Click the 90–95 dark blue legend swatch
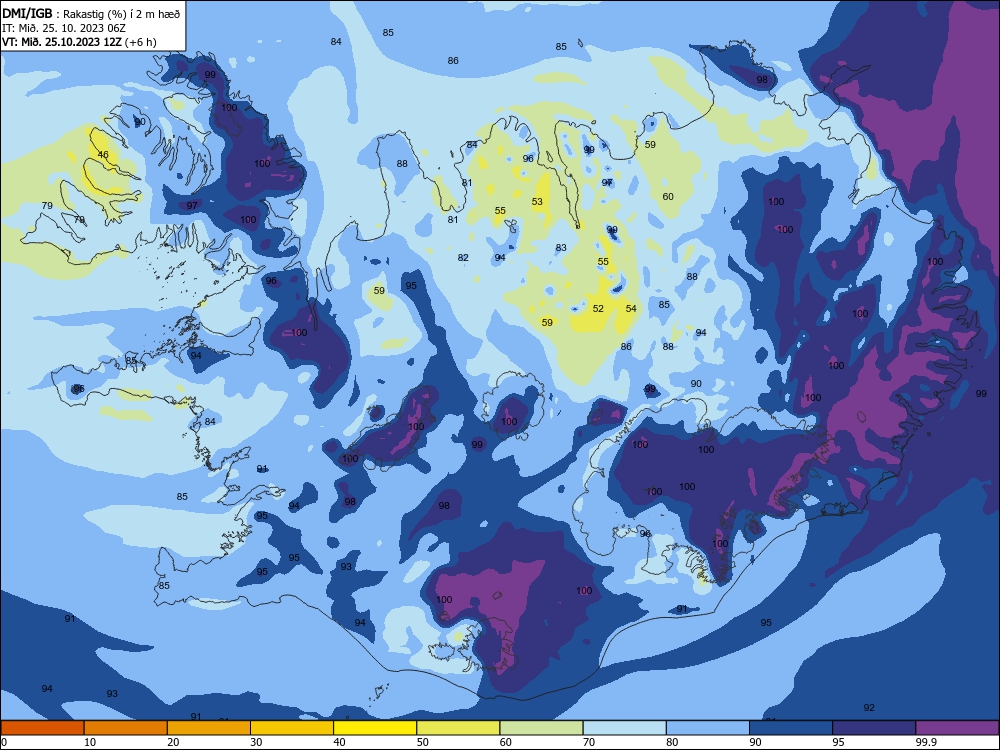 (791, 728)
